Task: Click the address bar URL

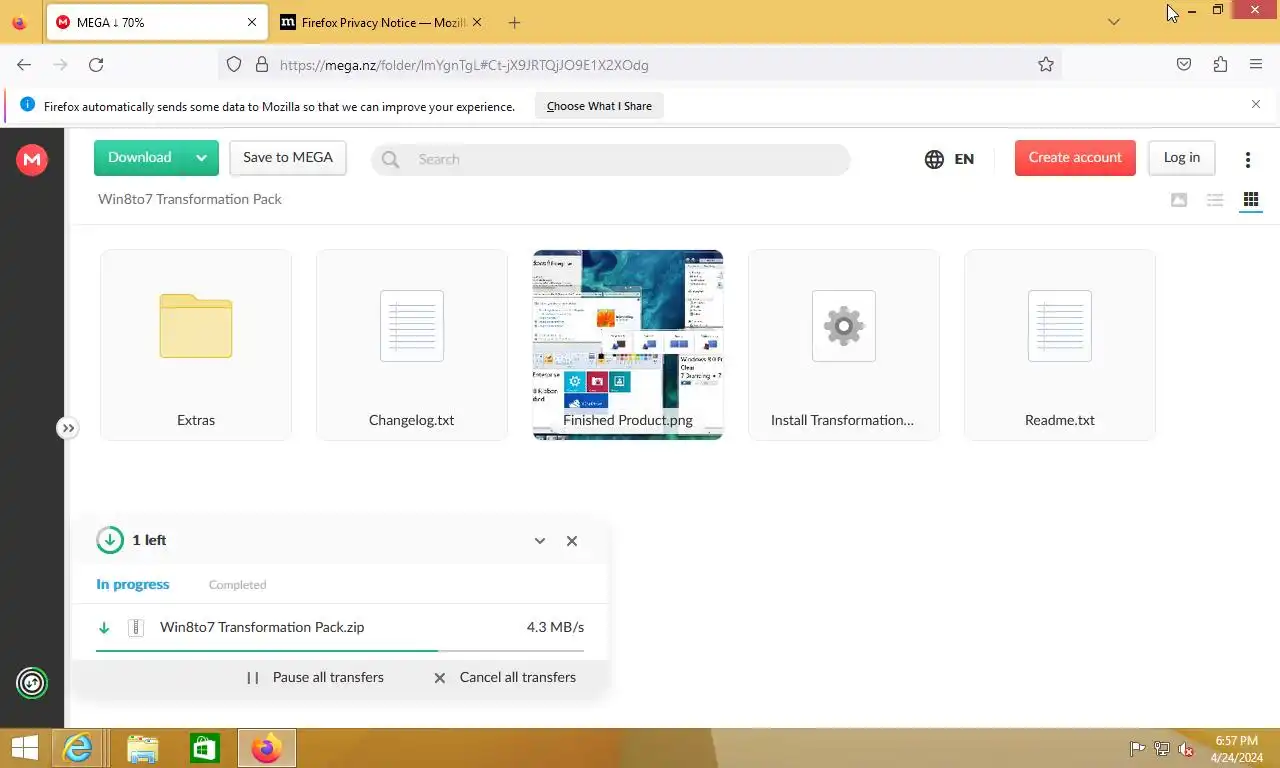Action: 464,65
